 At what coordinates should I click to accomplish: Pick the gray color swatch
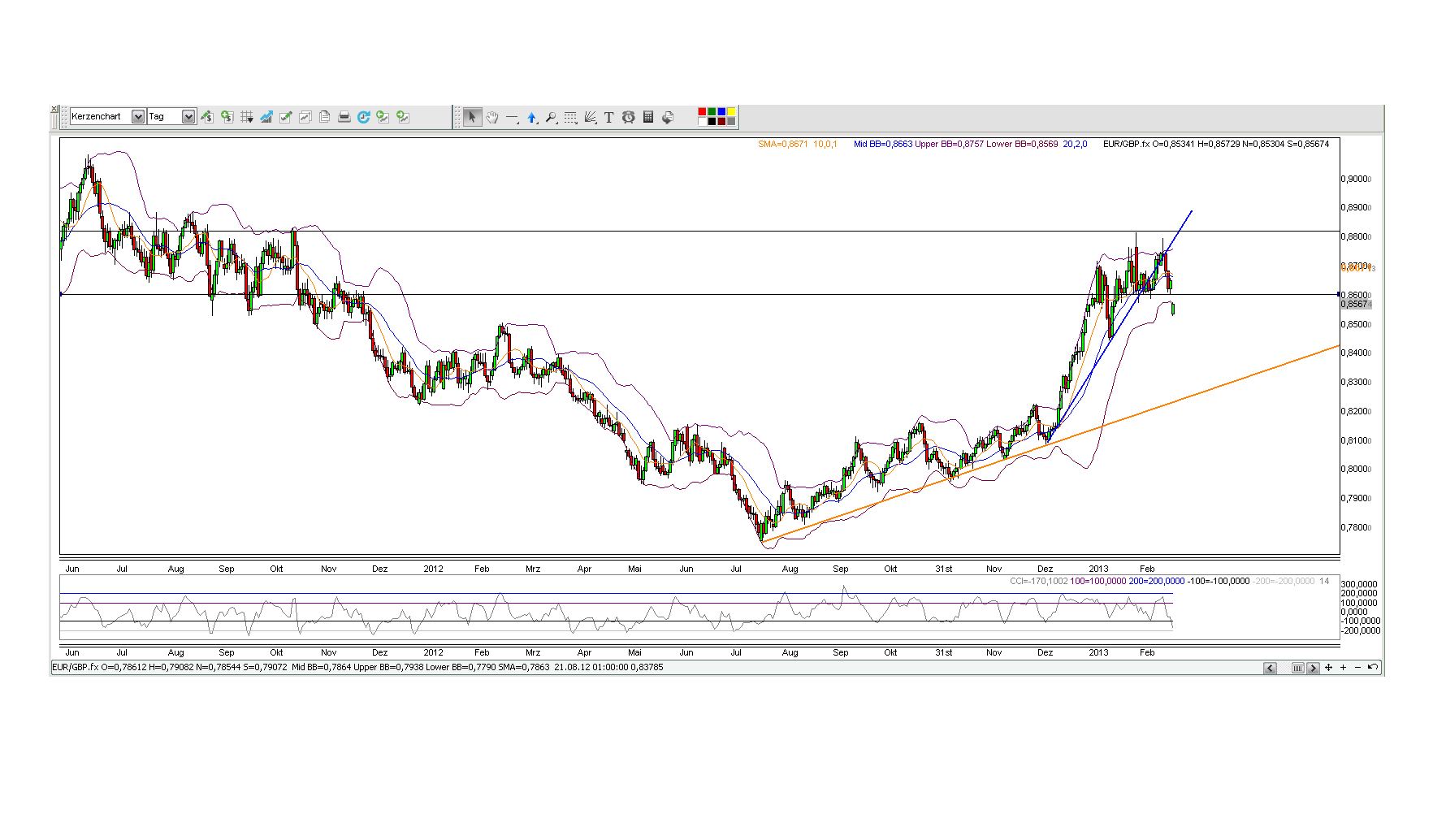(731, 122)
